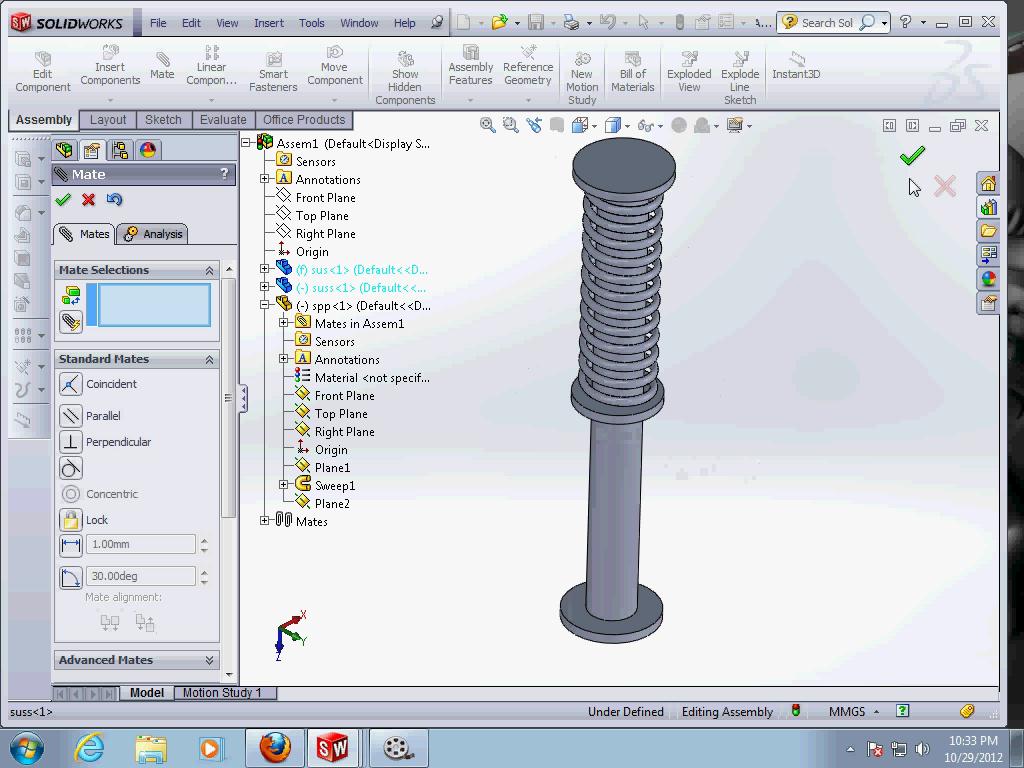Open the DisplayManager tab icon
The width and height of the screenshot is (1024, 768).
(x=148, y=150)
